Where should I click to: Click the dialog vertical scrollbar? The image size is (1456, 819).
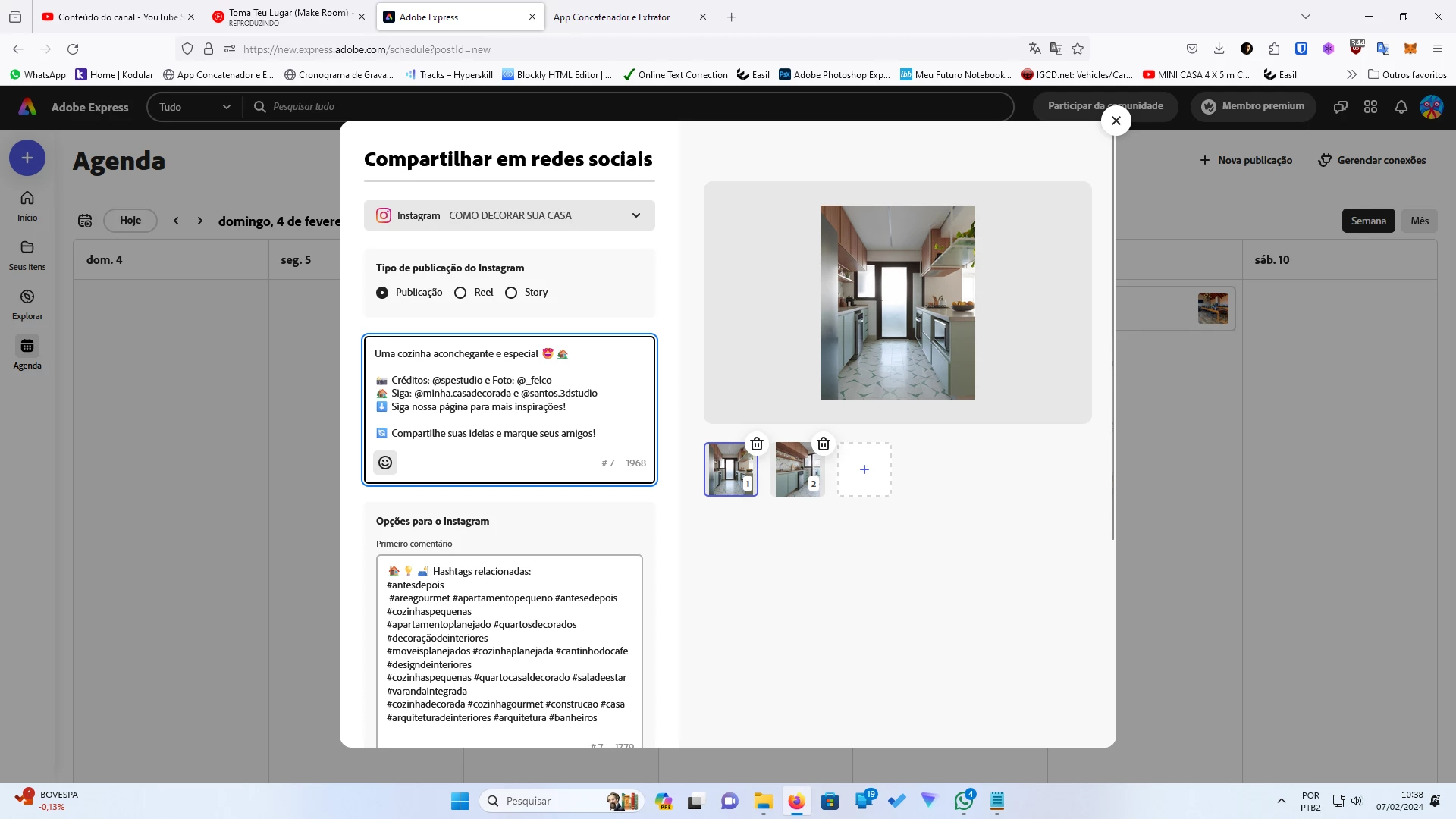[x=1113, y=337]
